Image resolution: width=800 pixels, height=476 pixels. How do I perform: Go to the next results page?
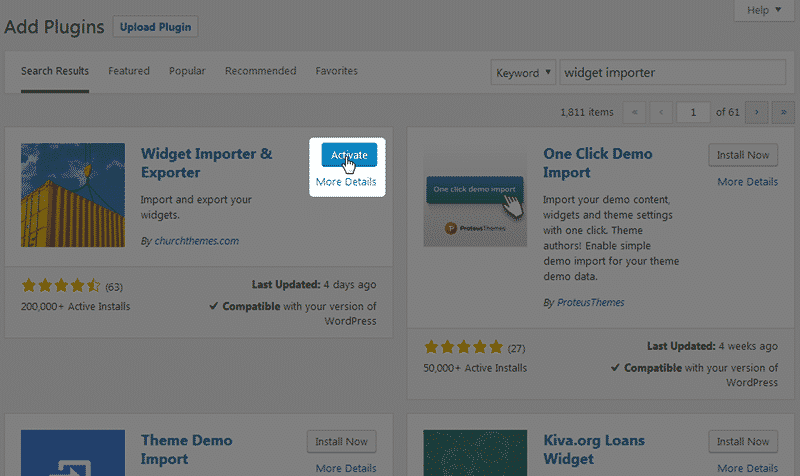coord(757,112)
